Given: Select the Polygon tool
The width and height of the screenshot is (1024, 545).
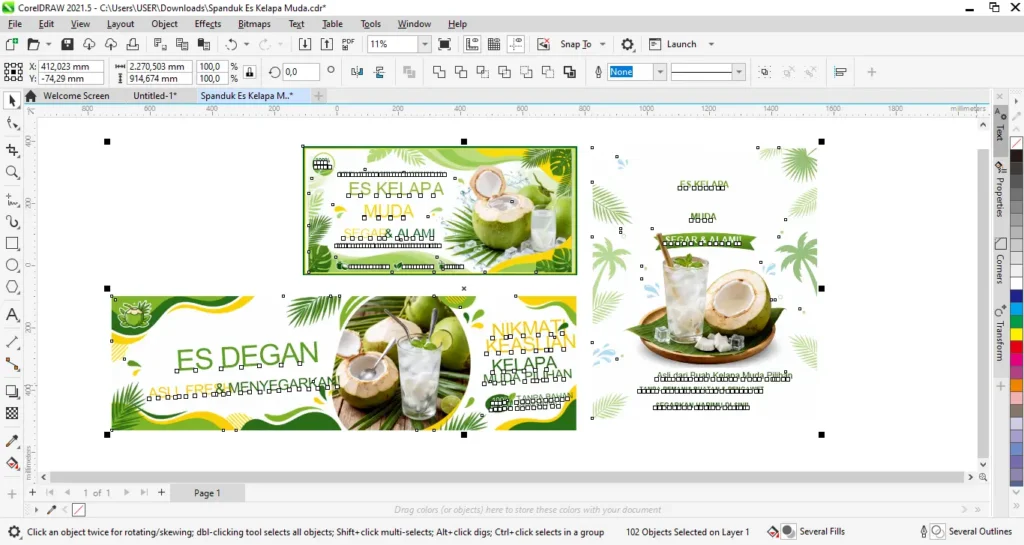Looking at the screenshot, I should (x=12, y=287).
